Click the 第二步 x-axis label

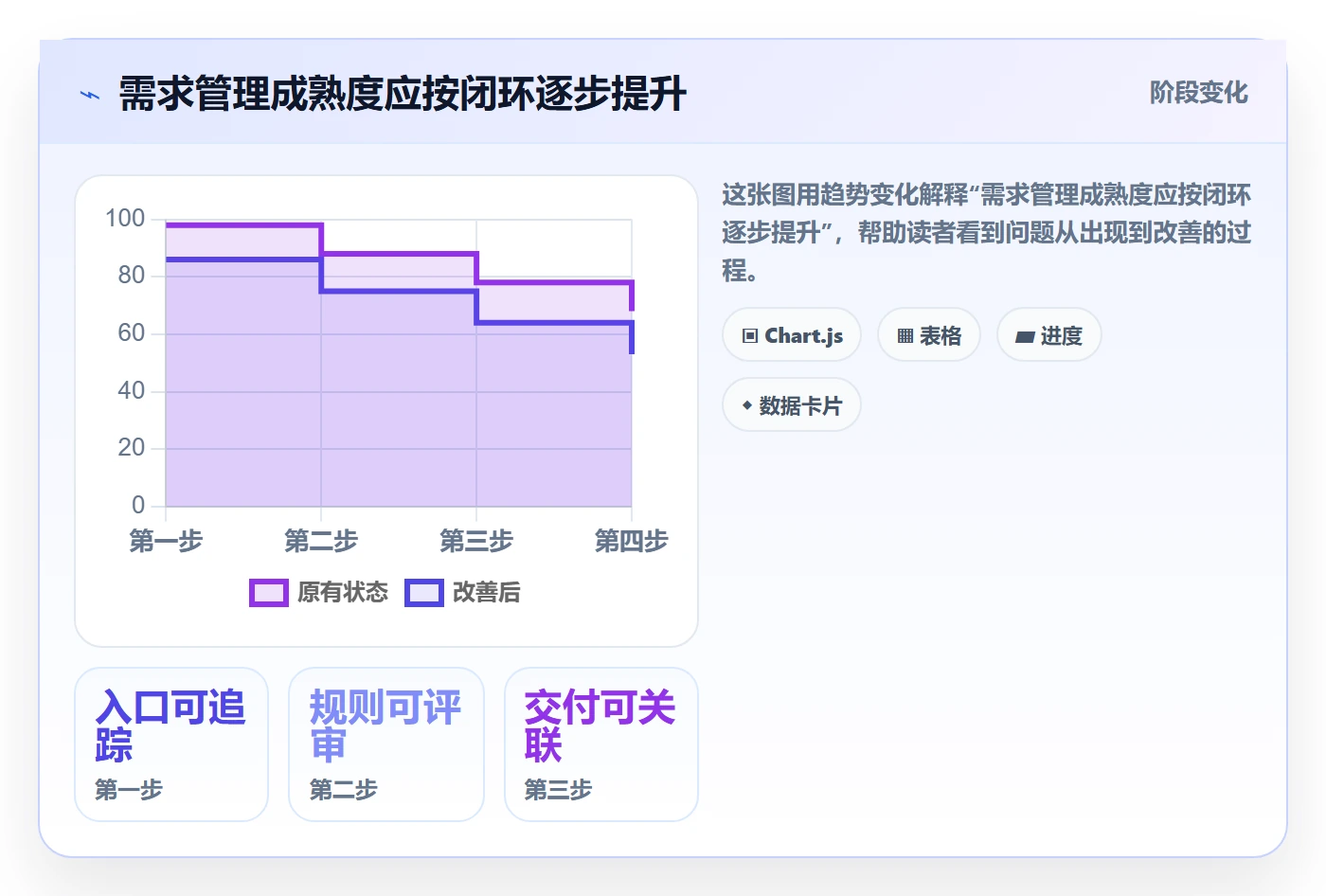coord(321,541)
